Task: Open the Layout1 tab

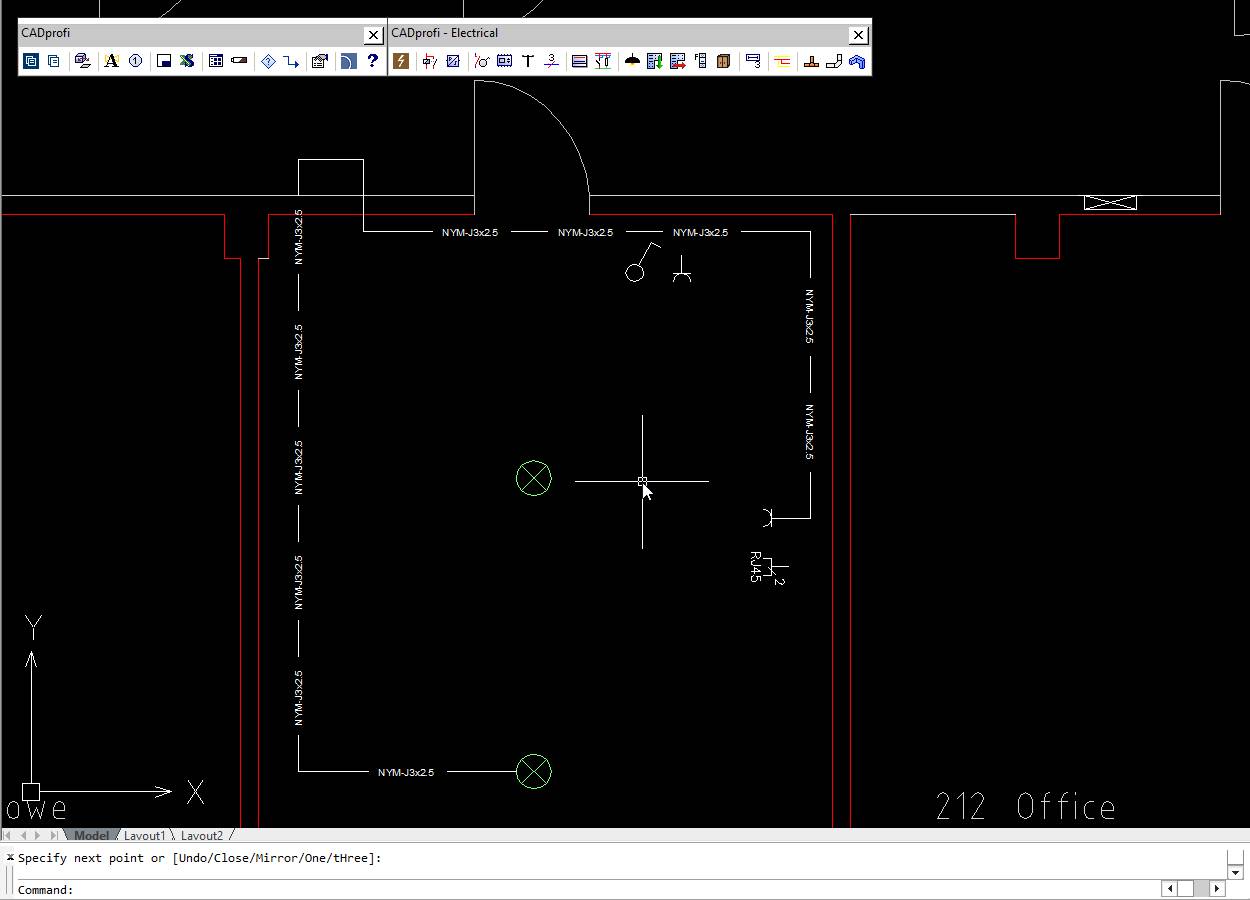Action: (146, 835)
